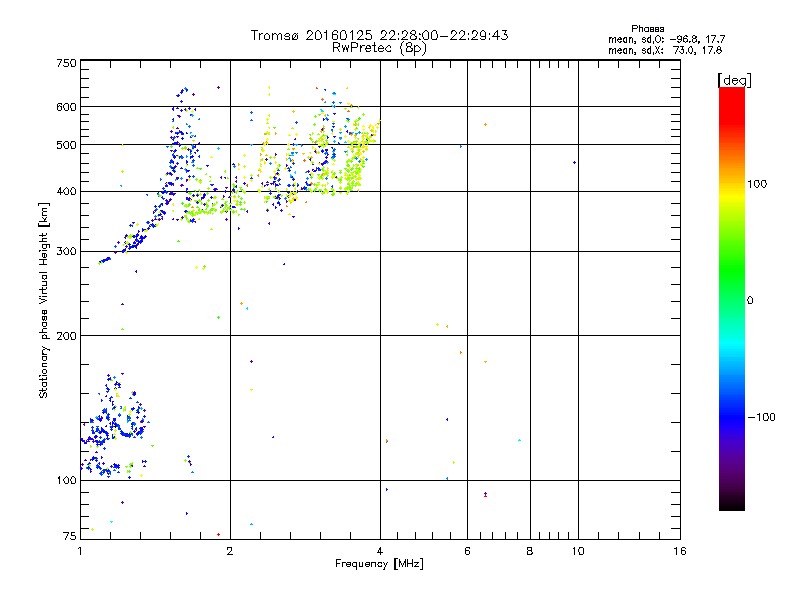Select the 'RwPretec (8p)' subtitle
The width and height of the screenshot is (800, 600).
tap(379, 48)
